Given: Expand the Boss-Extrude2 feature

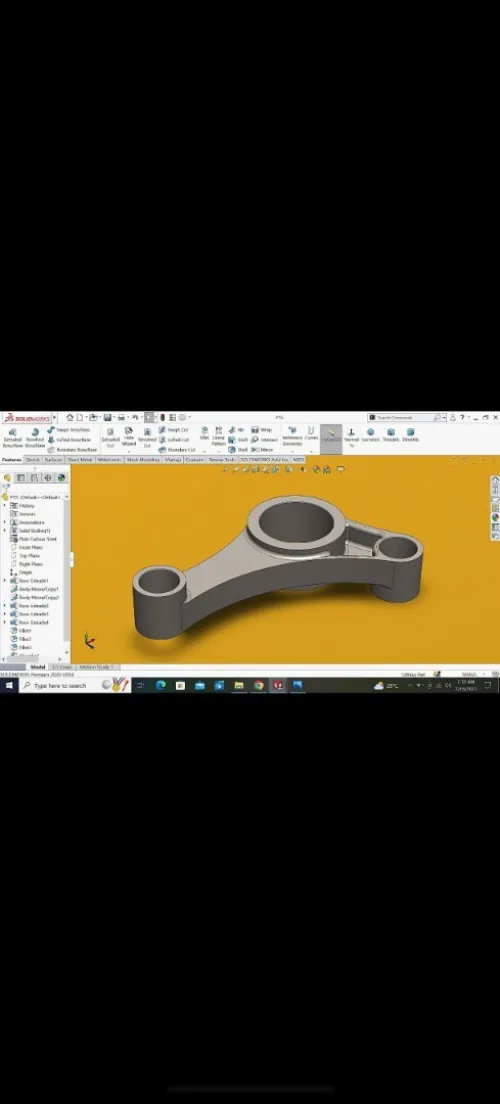Looking at the screenshot, I should tap(5, 606).
